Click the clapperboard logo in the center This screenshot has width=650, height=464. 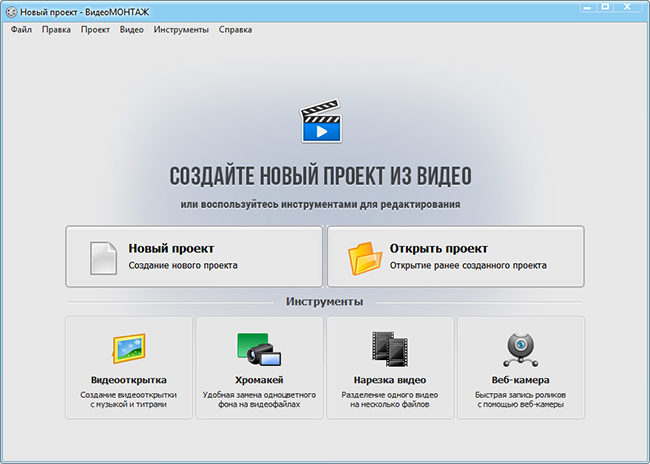click(x=321, y=121)
